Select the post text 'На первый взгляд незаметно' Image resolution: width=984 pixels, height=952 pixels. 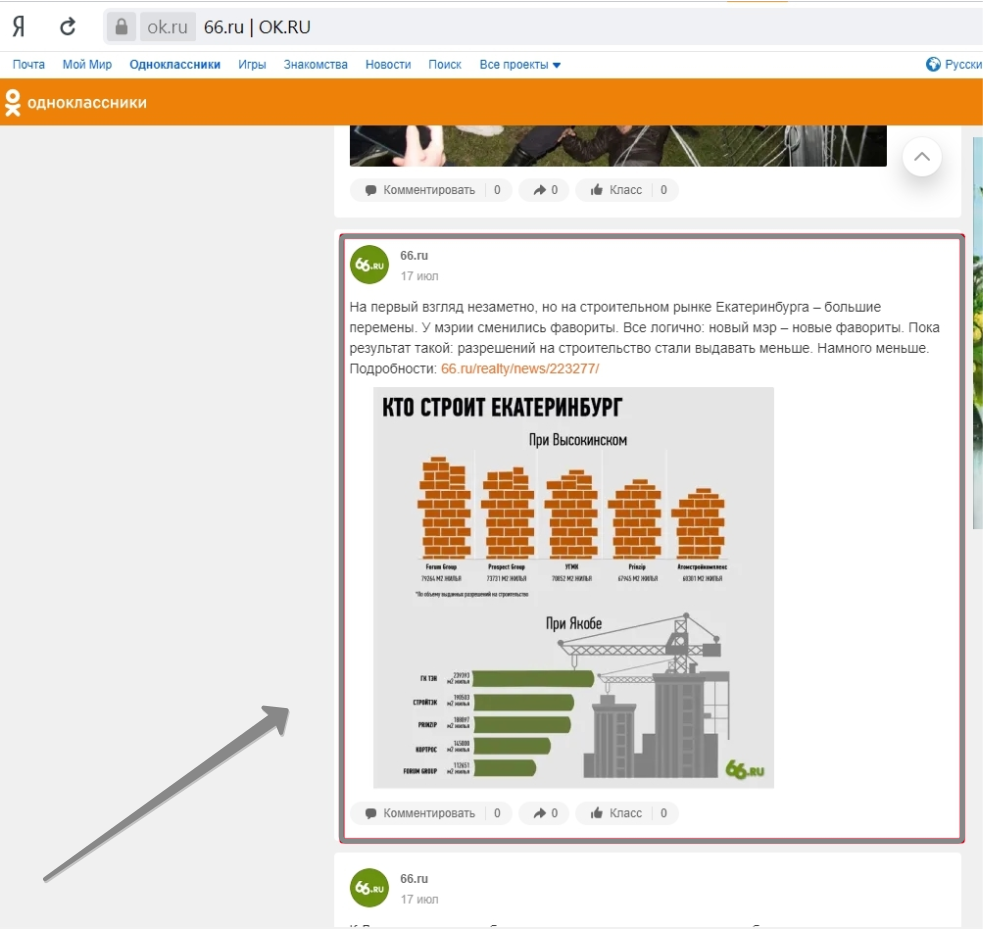point(443,307)
